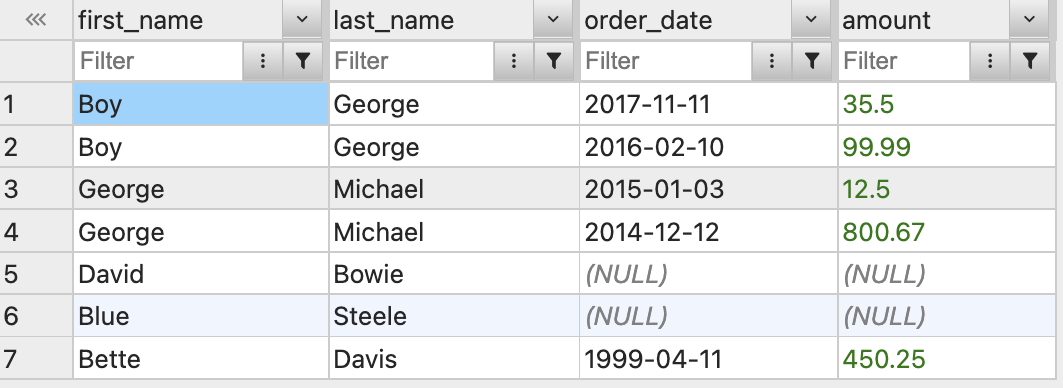Click the first_name filter funnel icon
This screenshot has height=388, width=1063.
303,61
